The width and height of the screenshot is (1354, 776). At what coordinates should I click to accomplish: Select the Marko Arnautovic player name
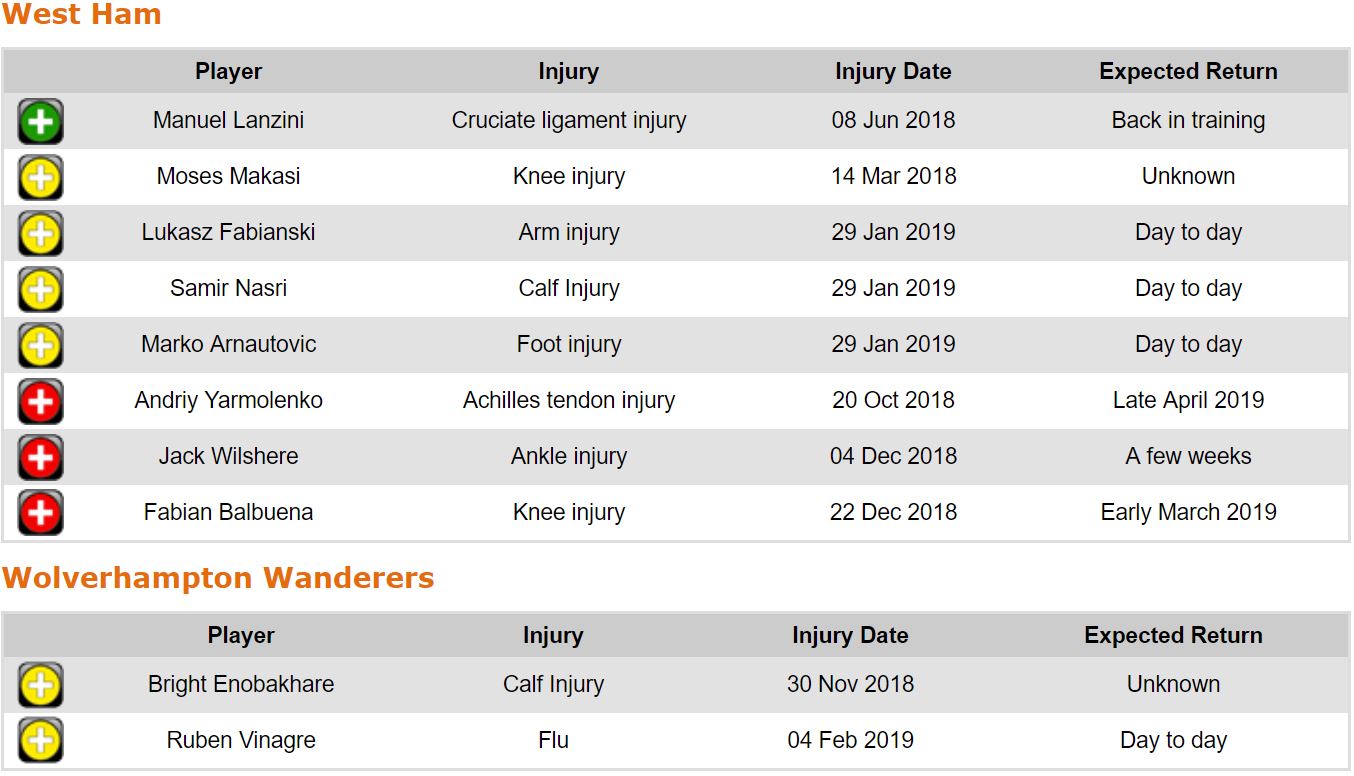pos(228,345)
